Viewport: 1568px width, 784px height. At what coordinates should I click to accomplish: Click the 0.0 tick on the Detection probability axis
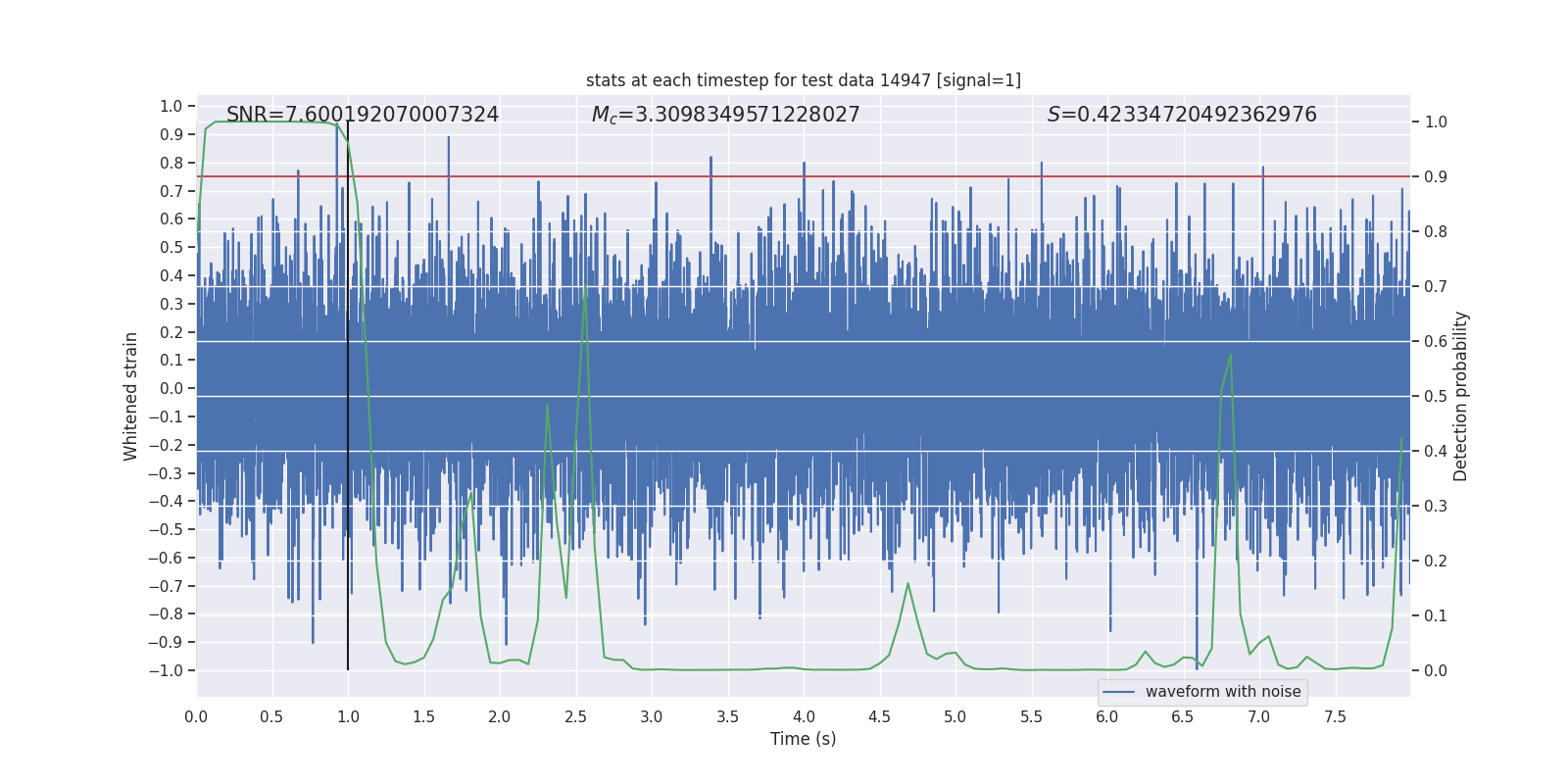(x=1436, y=670)
